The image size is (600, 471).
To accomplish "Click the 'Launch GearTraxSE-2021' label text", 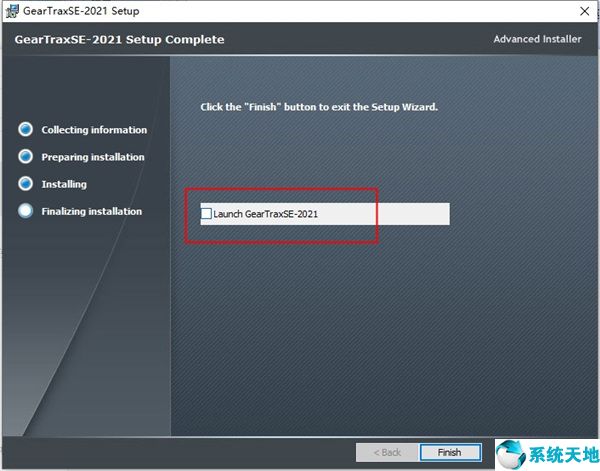I will [x=266, y=214].
